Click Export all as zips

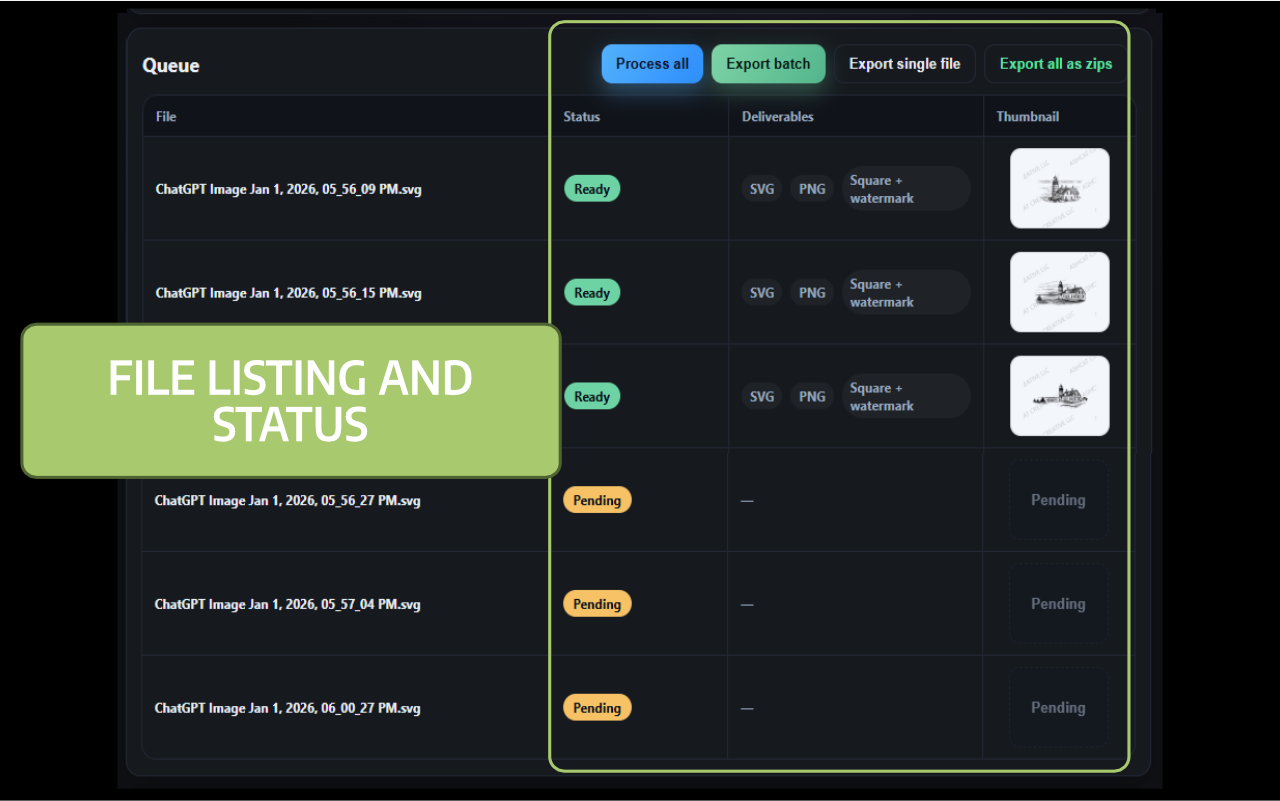coord(1055,63)
